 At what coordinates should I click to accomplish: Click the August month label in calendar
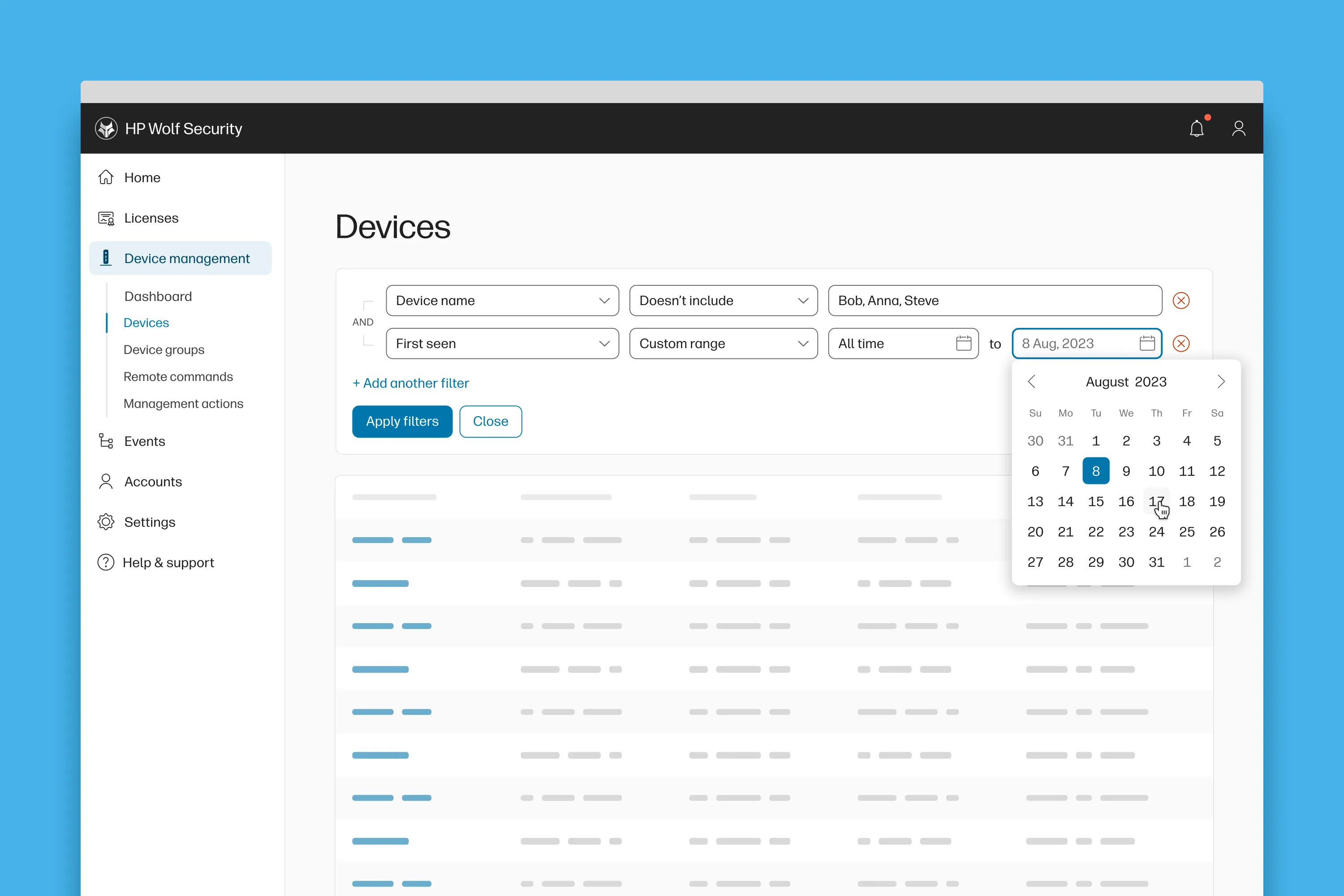tap(1107, 382)
